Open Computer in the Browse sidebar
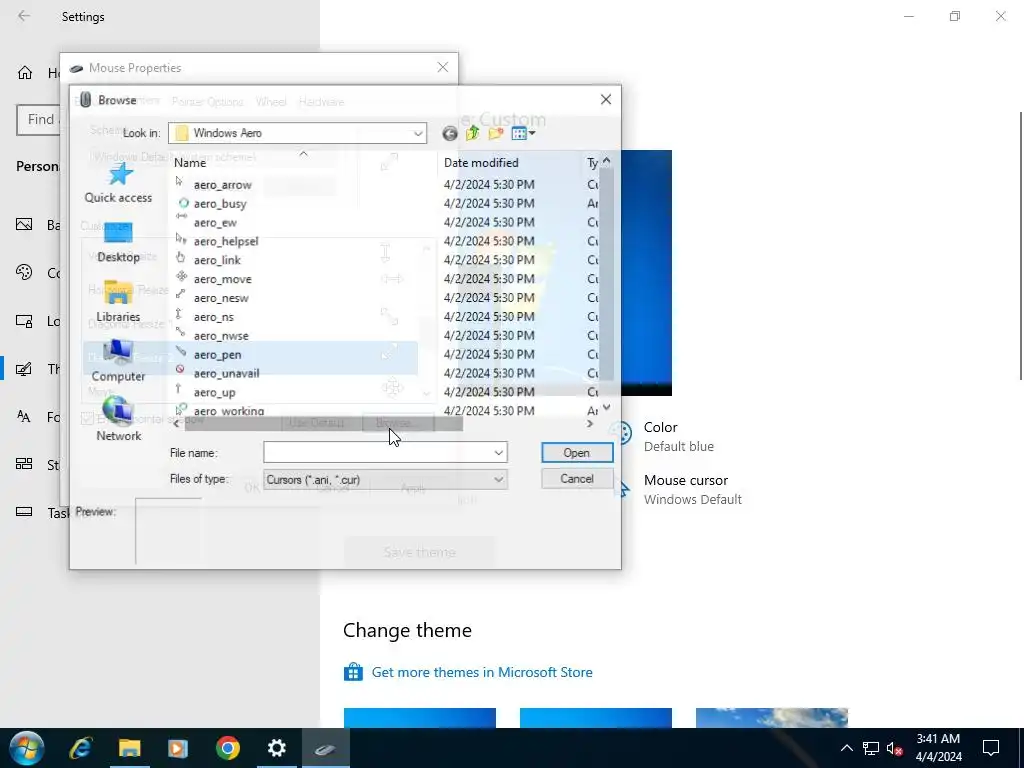The width and height of the screenshot is (1024, 768). click(118, 362)
